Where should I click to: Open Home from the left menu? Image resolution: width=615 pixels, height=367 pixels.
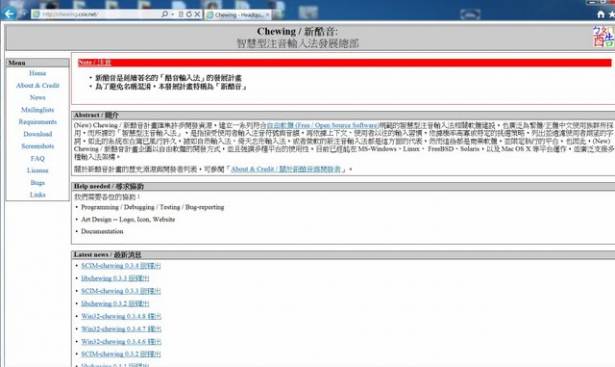pos(38,73)
